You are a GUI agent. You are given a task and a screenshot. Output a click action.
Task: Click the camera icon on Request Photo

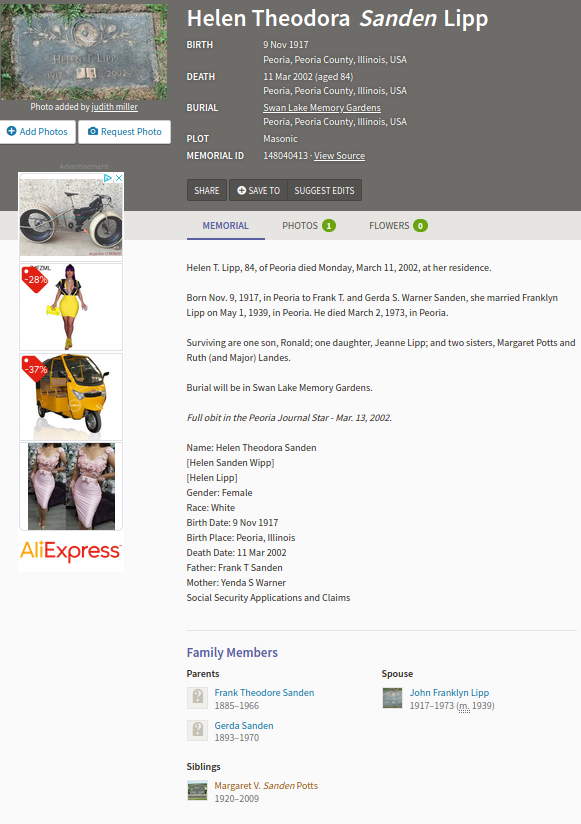coord(93,131)
